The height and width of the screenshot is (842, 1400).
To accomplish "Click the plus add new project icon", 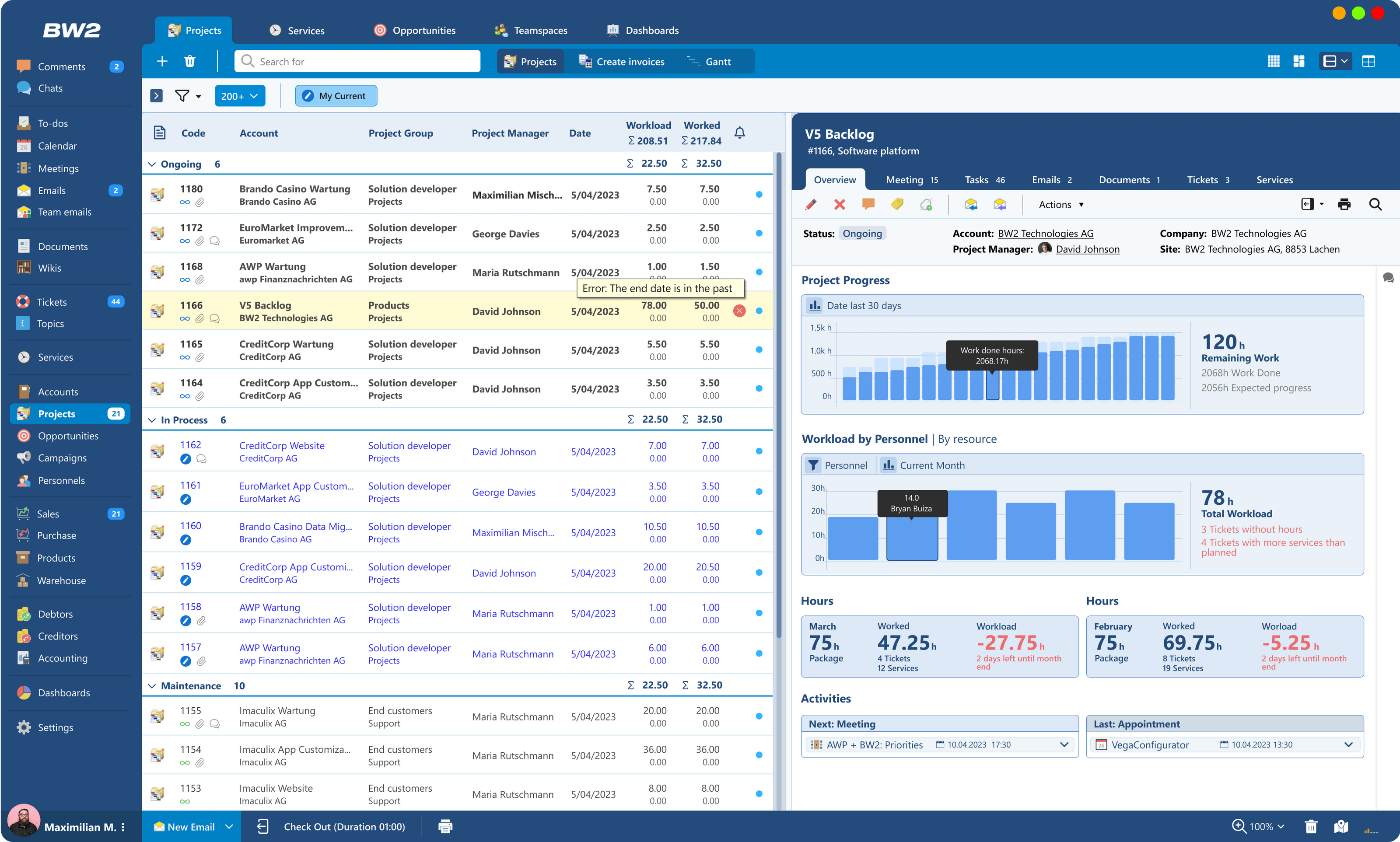I will [162, 61].
